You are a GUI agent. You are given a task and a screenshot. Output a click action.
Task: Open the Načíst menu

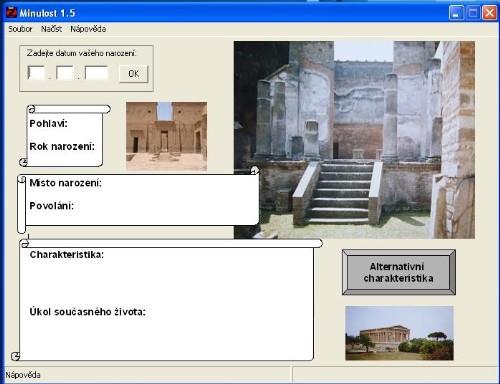point(51,29)
